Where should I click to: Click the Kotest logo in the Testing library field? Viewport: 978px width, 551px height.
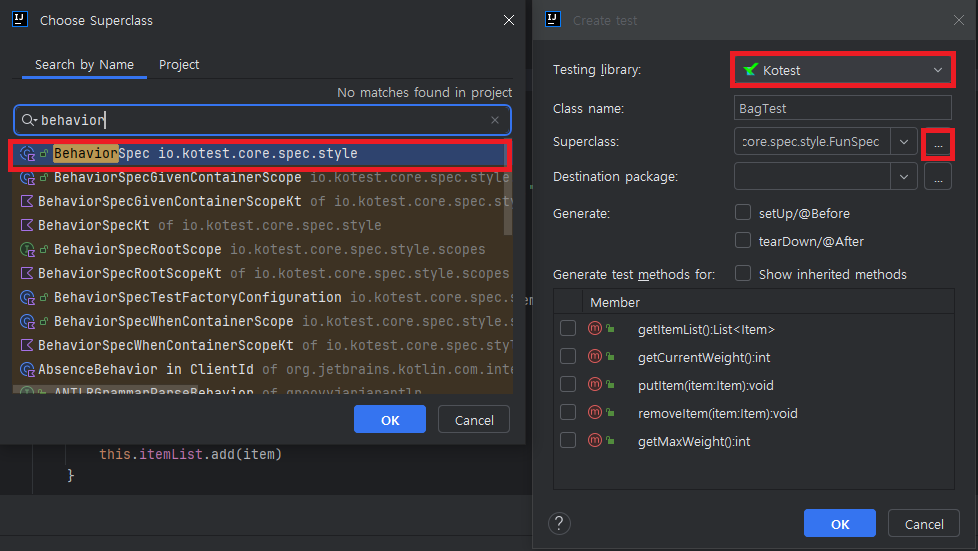click(x=750, y=69)
